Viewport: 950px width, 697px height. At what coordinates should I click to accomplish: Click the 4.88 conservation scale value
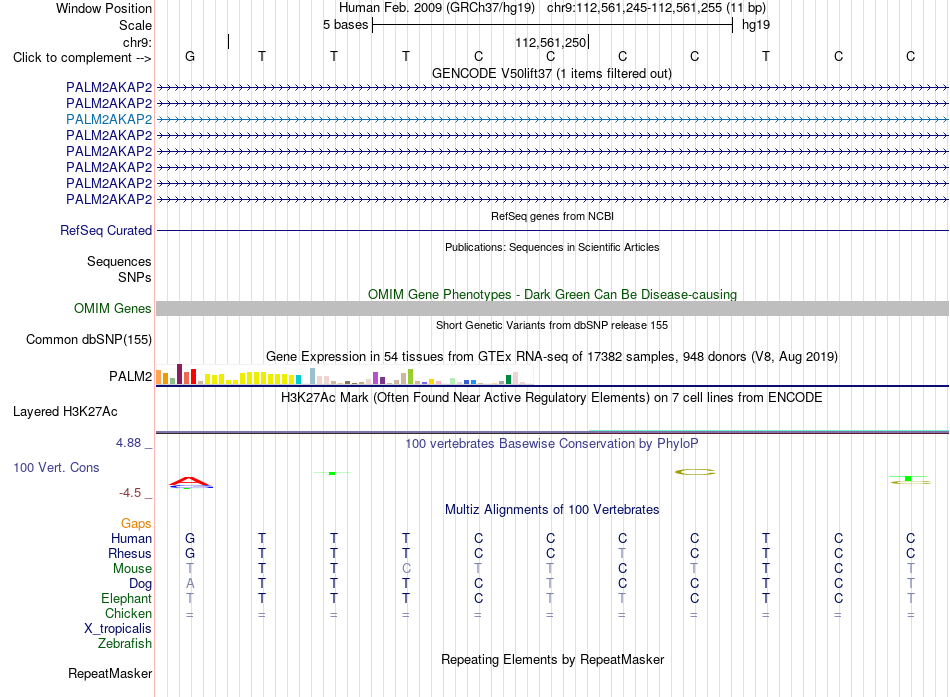point(128,443)
